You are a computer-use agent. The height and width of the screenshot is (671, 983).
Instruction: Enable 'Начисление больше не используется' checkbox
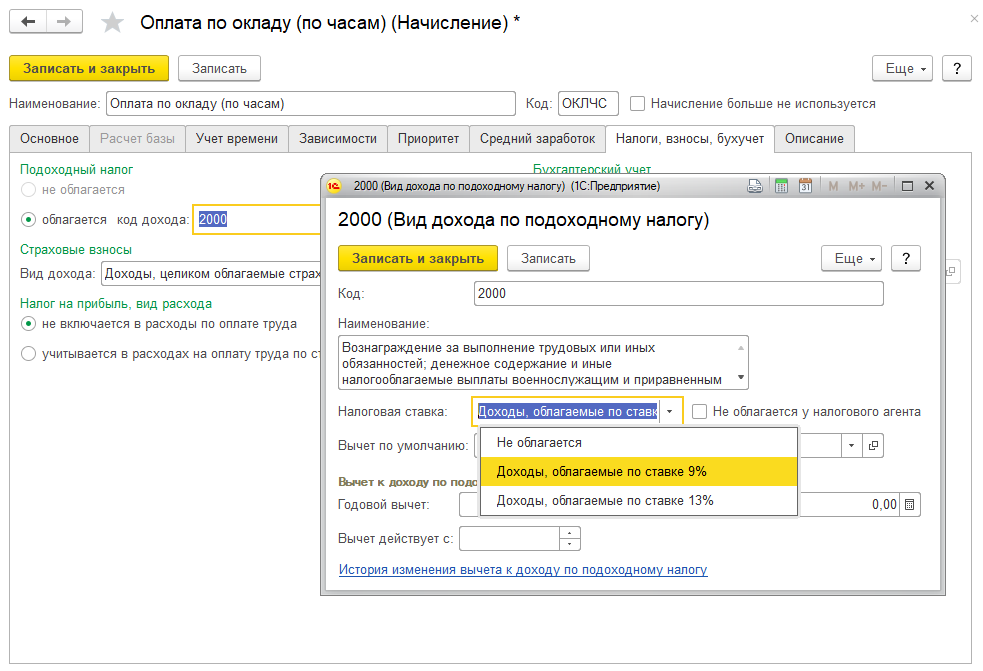(637, 104)
